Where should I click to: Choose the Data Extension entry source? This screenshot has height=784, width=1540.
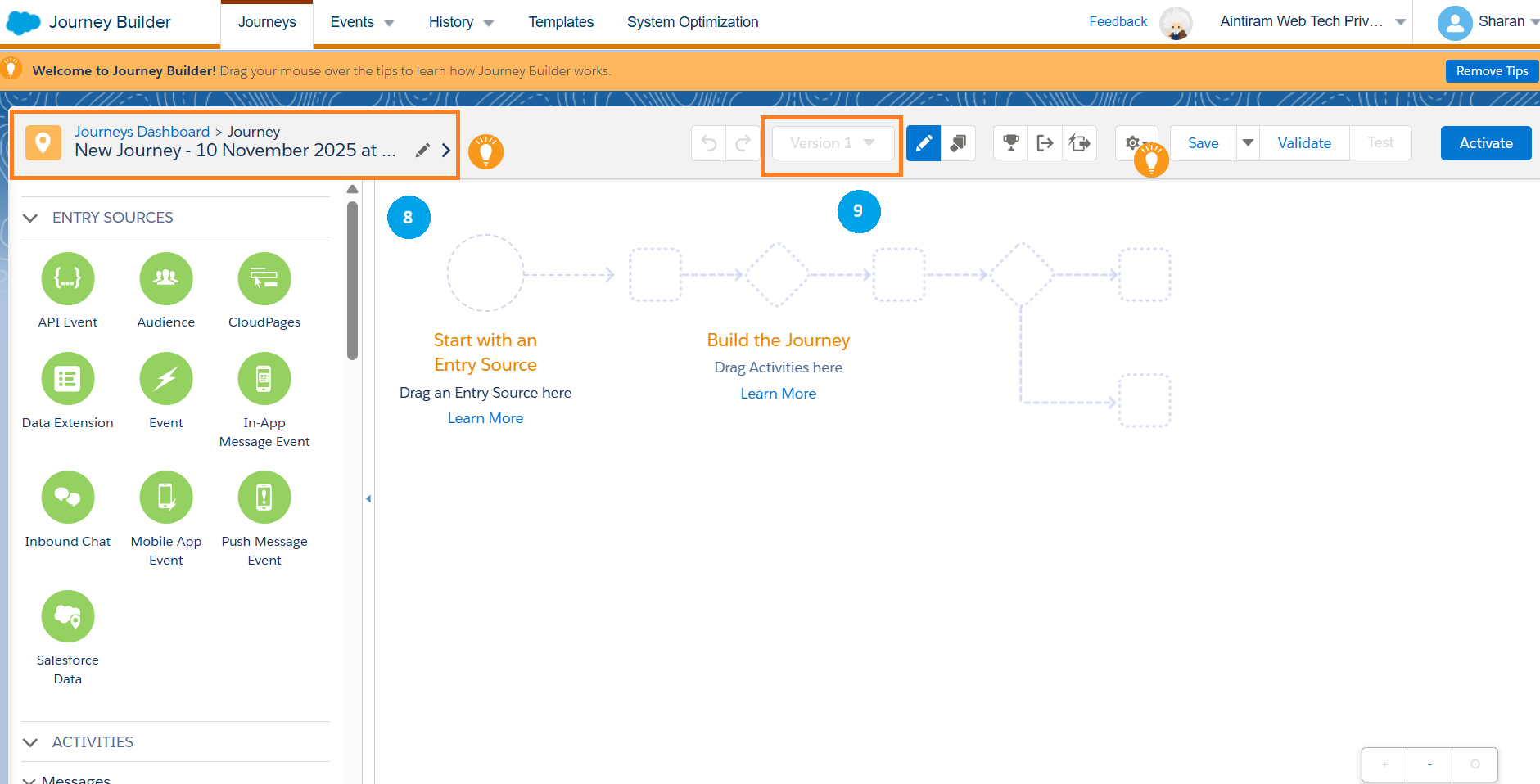coord(68,379)
